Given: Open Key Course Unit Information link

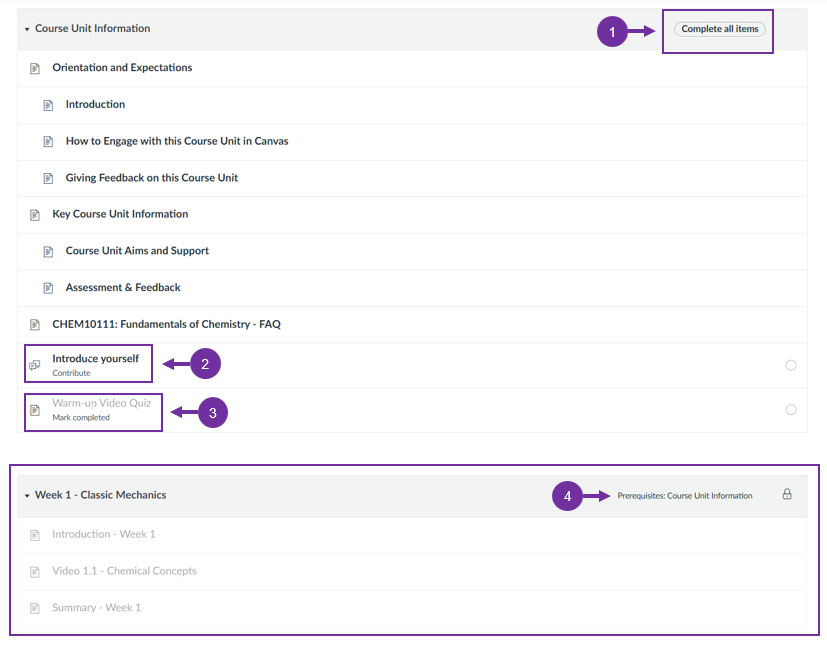Looking at the screenshot, I should pyautogui.click(x=120, y=214).
